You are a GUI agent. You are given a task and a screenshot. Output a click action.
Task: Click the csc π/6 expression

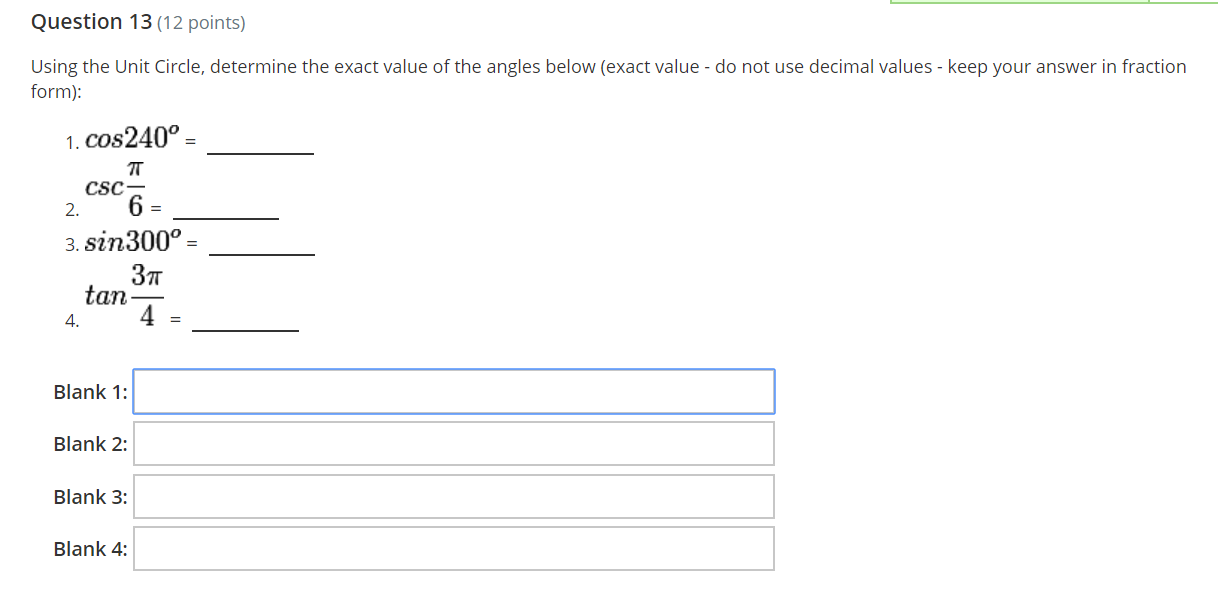(116, 189)
